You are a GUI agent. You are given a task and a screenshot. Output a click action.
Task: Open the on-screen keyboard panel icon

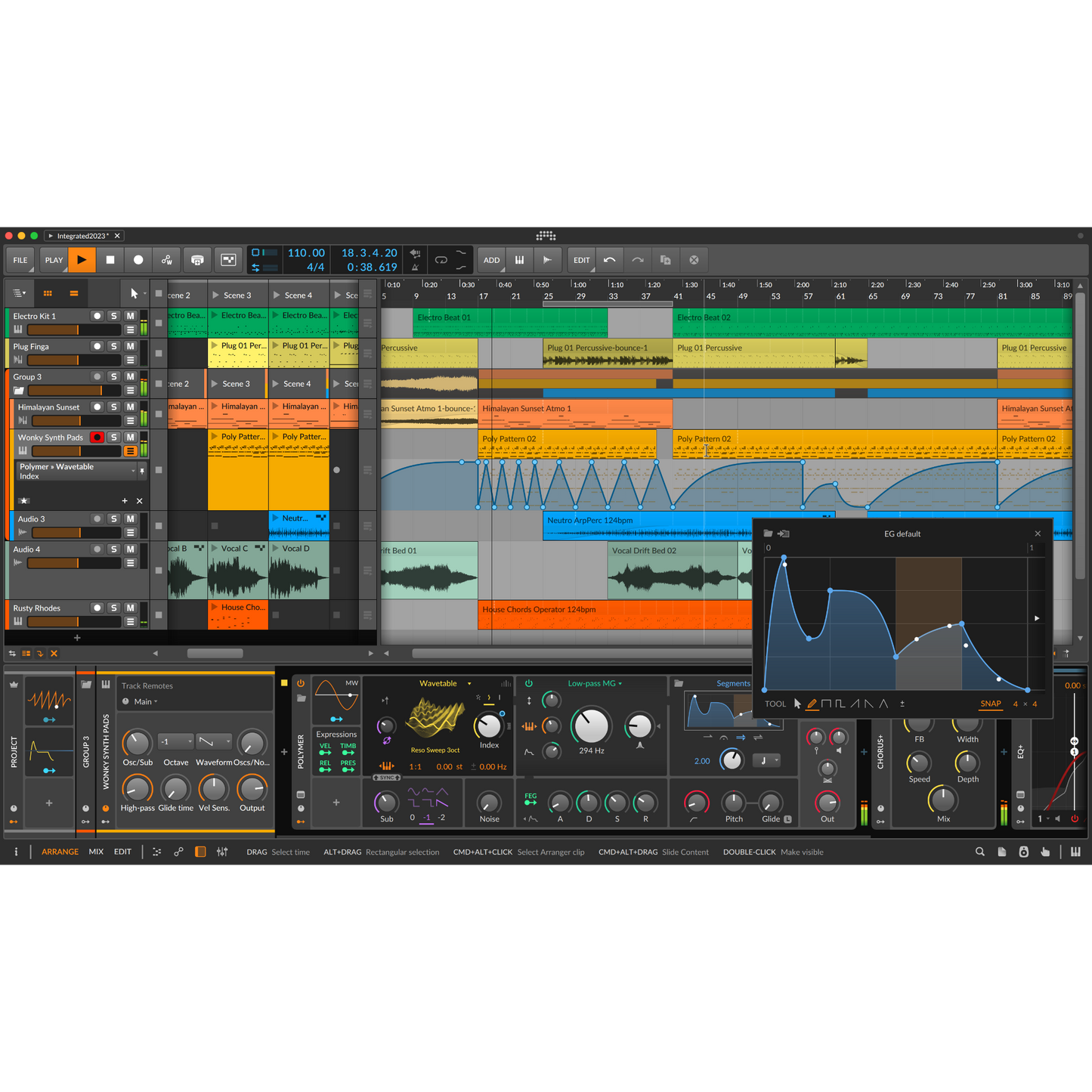pos(1075,852)
